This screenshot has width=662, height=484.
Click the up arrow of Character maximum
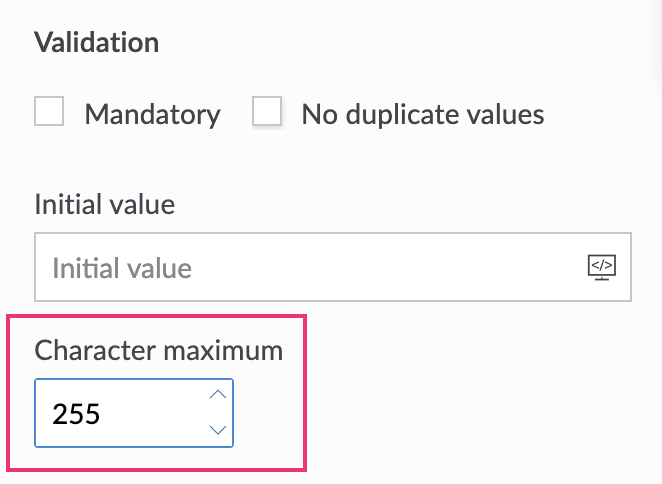pos(217,394)
